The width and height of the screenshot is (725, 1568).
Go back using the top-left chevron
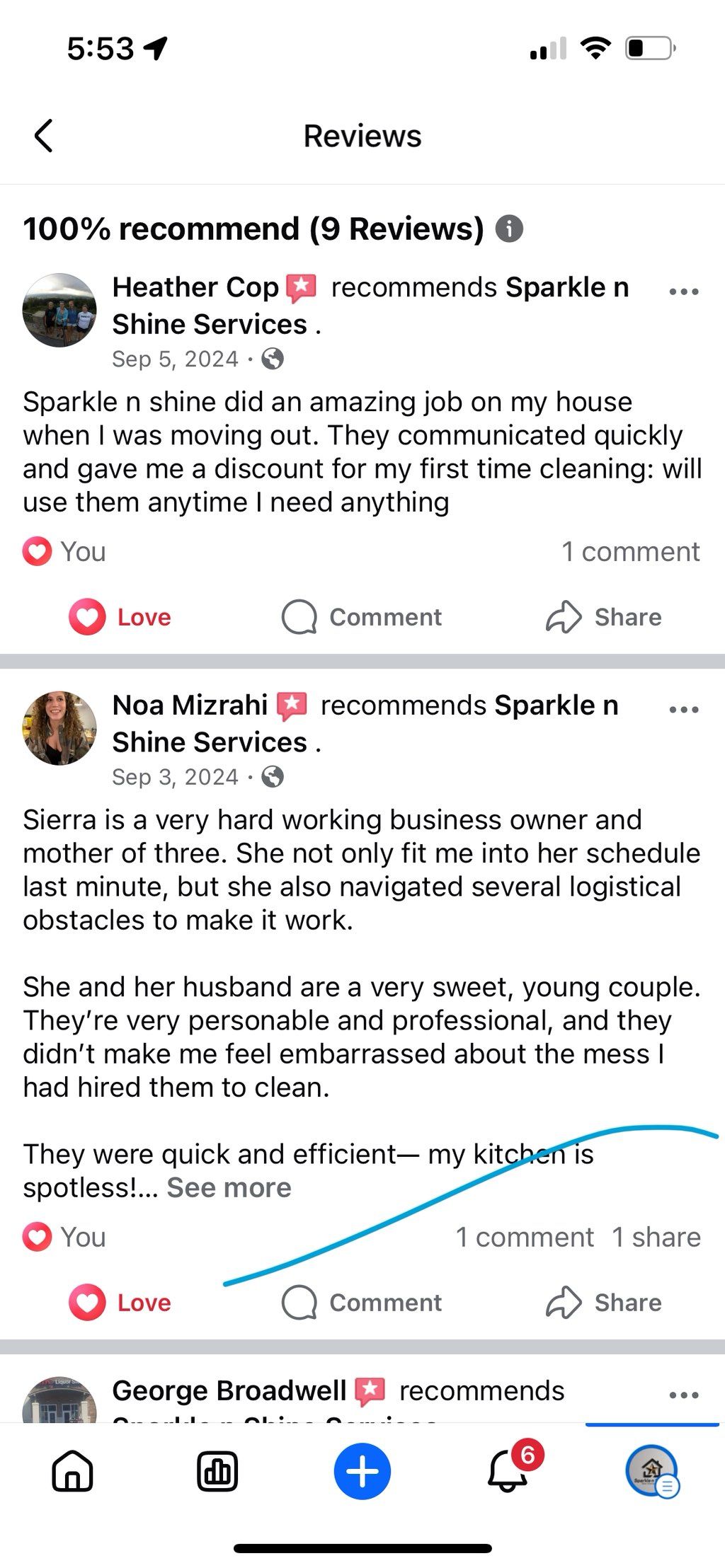[x=44, y=135]
